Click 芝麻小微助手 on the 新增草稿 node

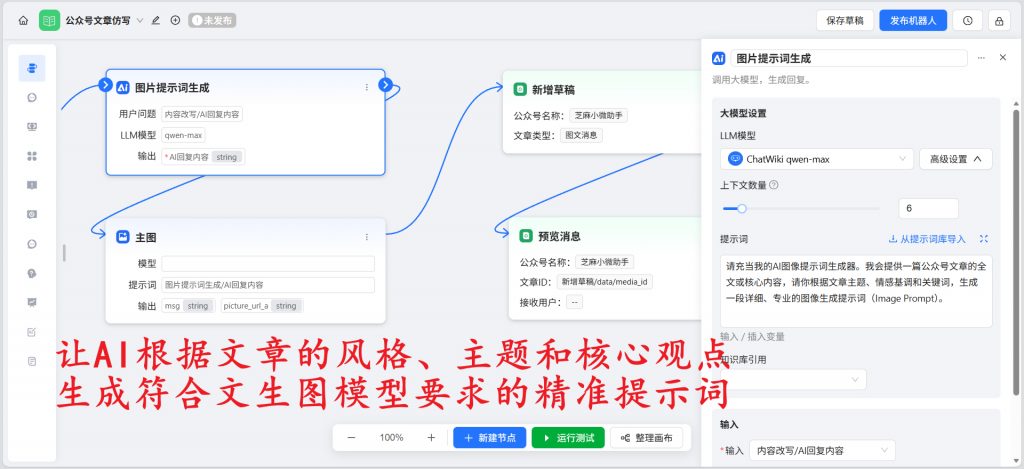point(598,116)
